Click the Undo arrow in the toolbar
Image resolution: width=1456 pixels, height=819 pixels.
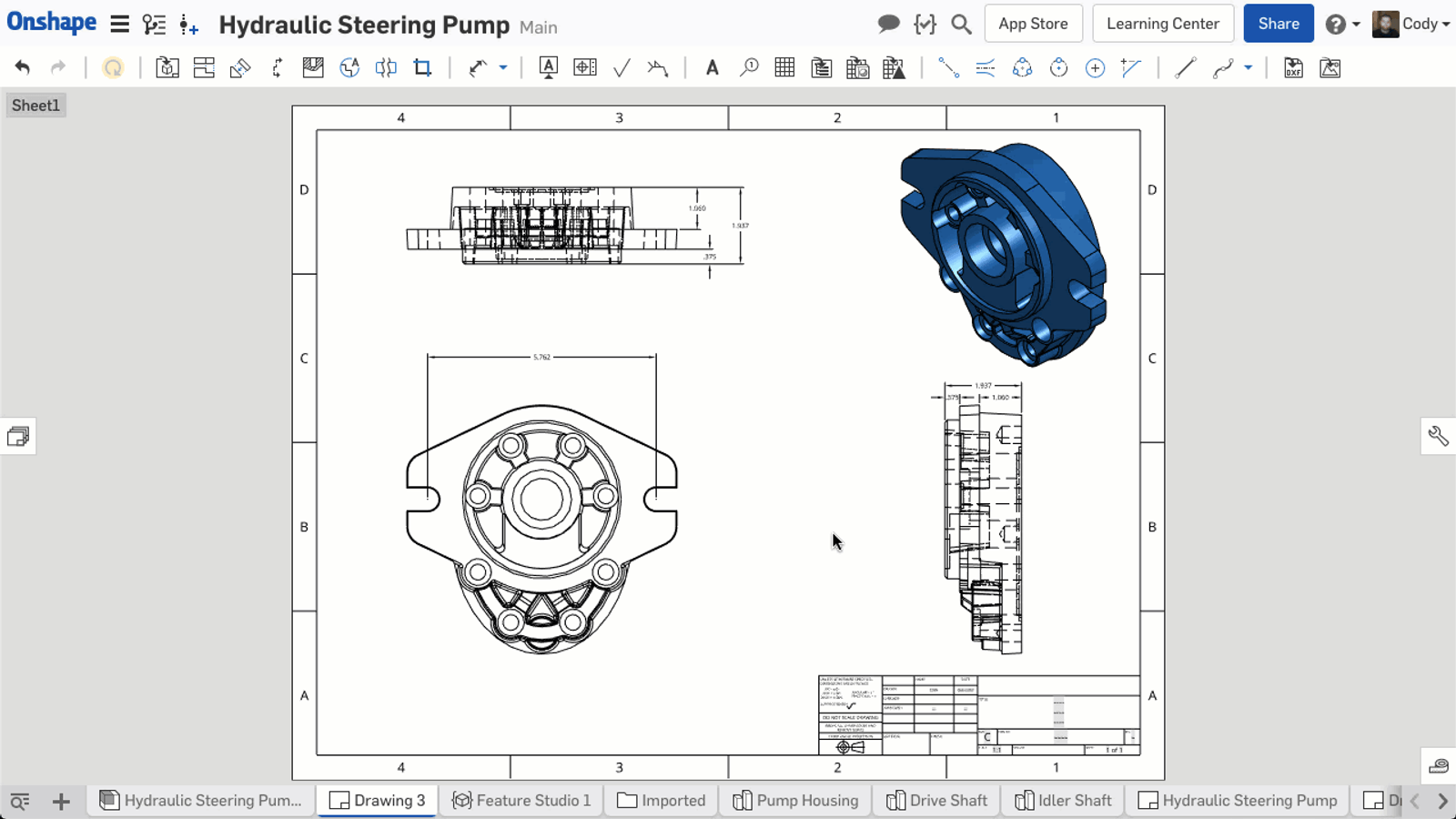[x=23, y=67]
